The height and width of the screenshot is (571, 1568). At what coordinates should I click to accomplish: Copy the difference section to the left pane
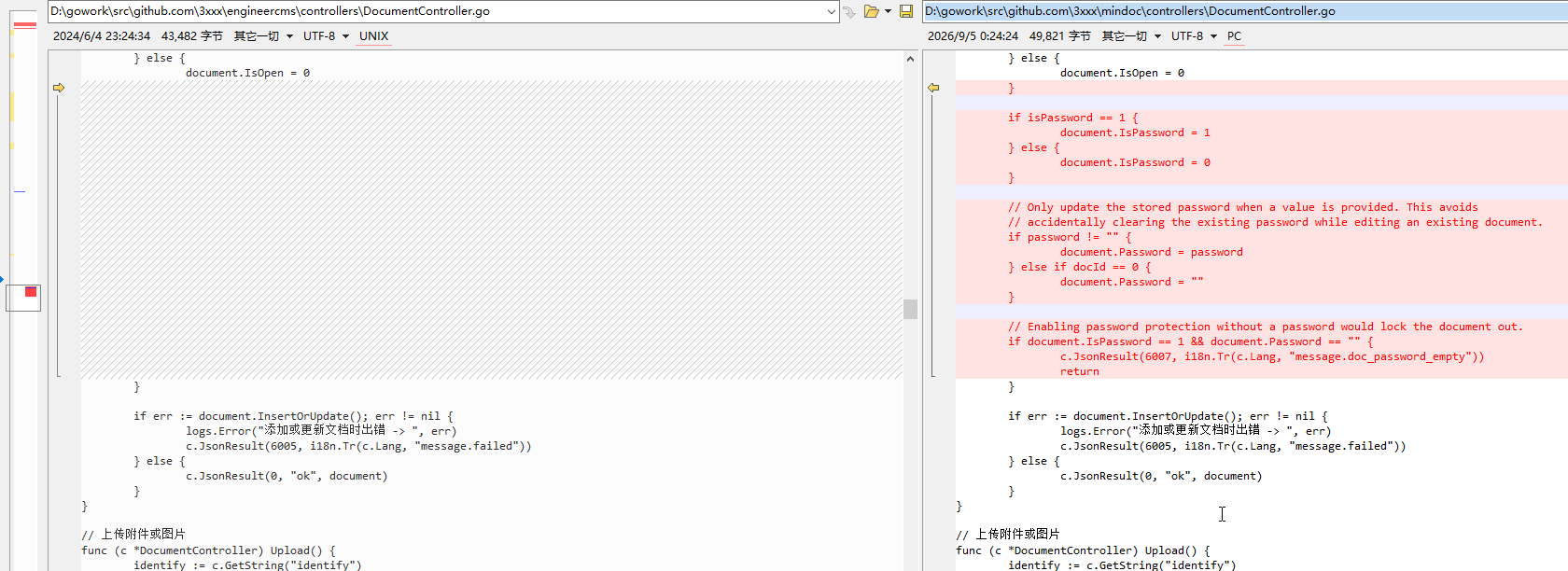[933, 88]
